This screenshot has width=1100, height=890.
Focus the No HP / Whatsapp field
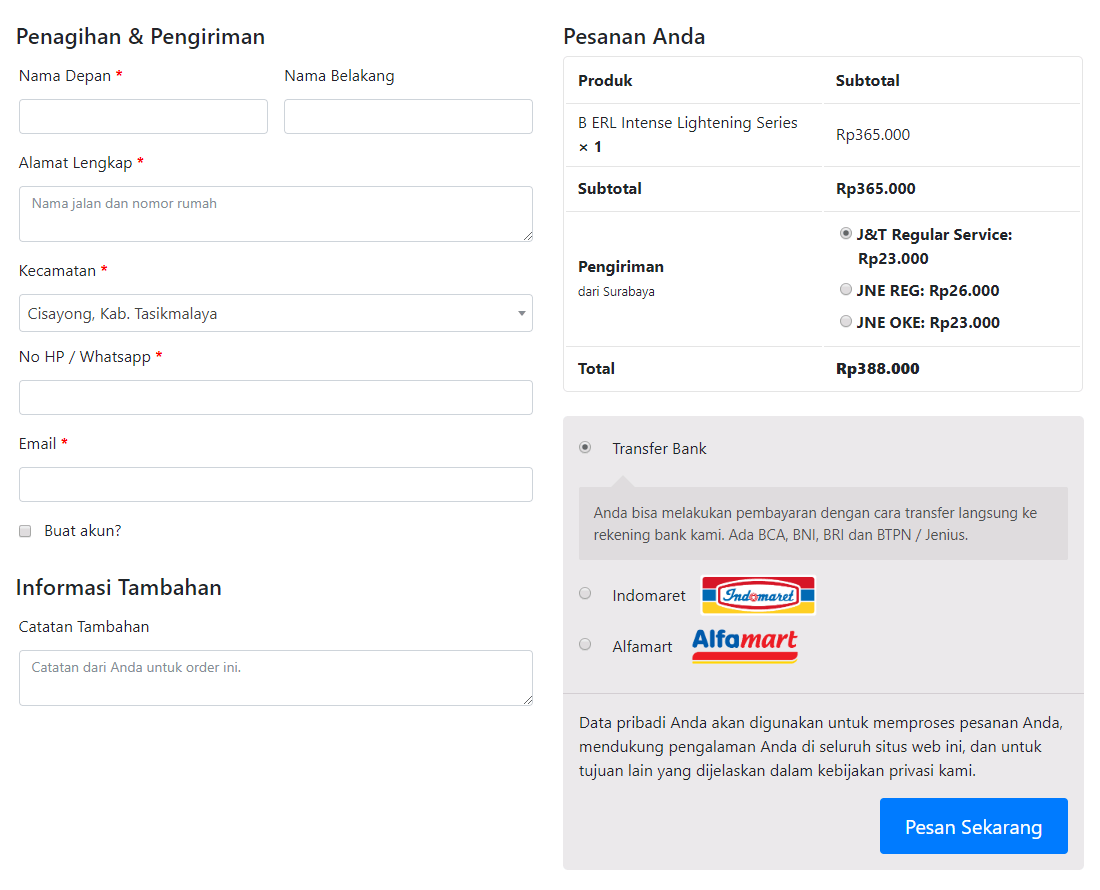(275, 397)
